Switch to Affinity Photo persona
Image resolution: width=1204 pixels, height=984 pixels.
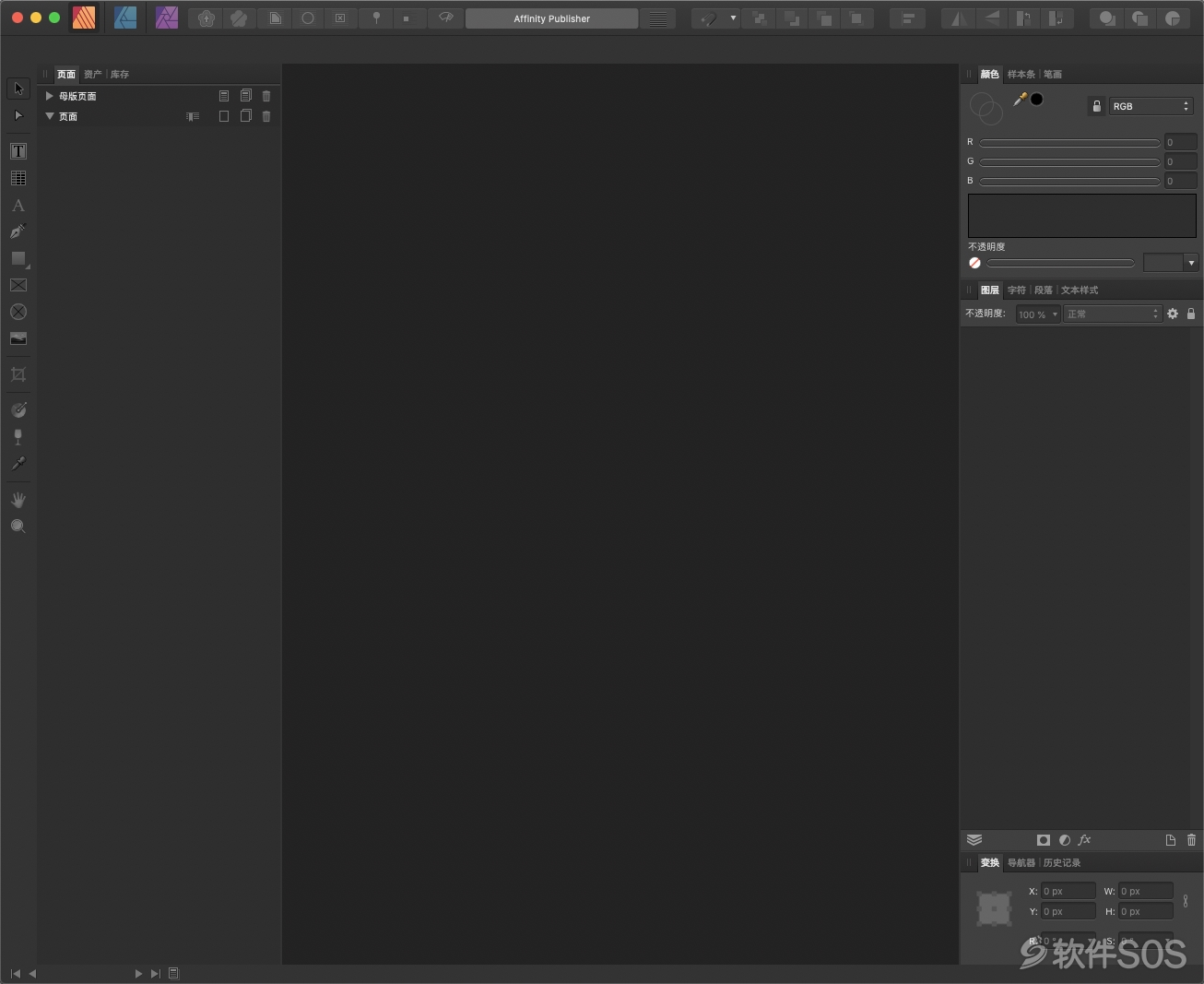[167, 18]
